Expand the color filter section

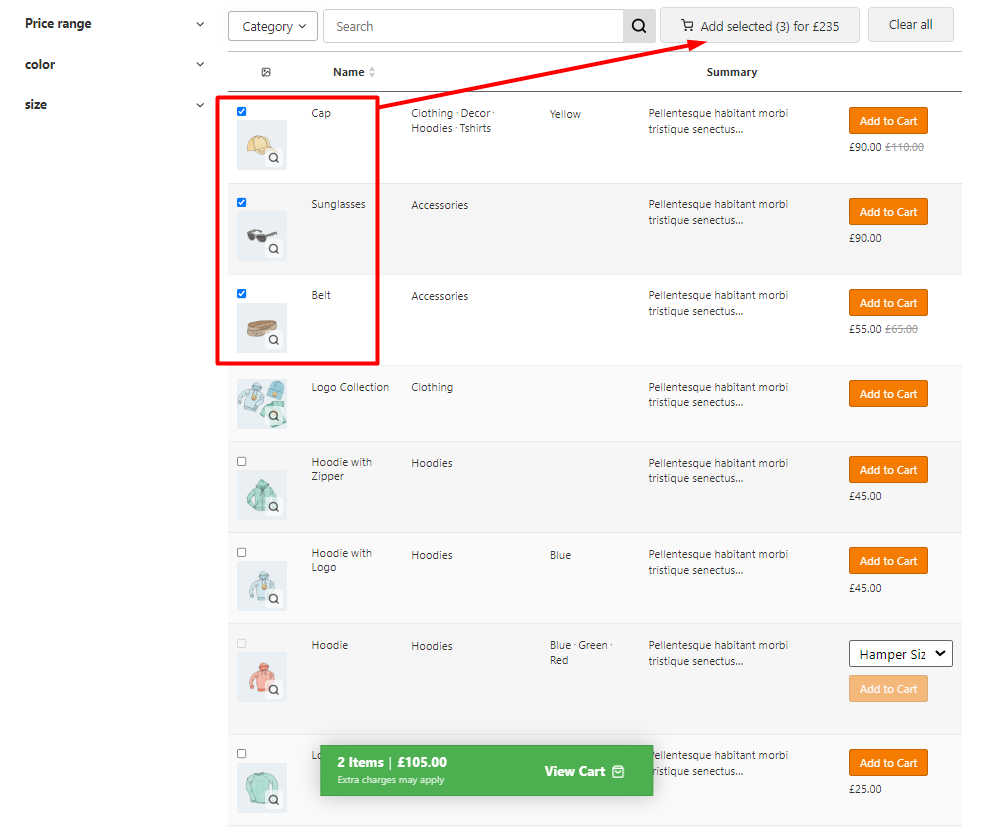pos(200,65)
